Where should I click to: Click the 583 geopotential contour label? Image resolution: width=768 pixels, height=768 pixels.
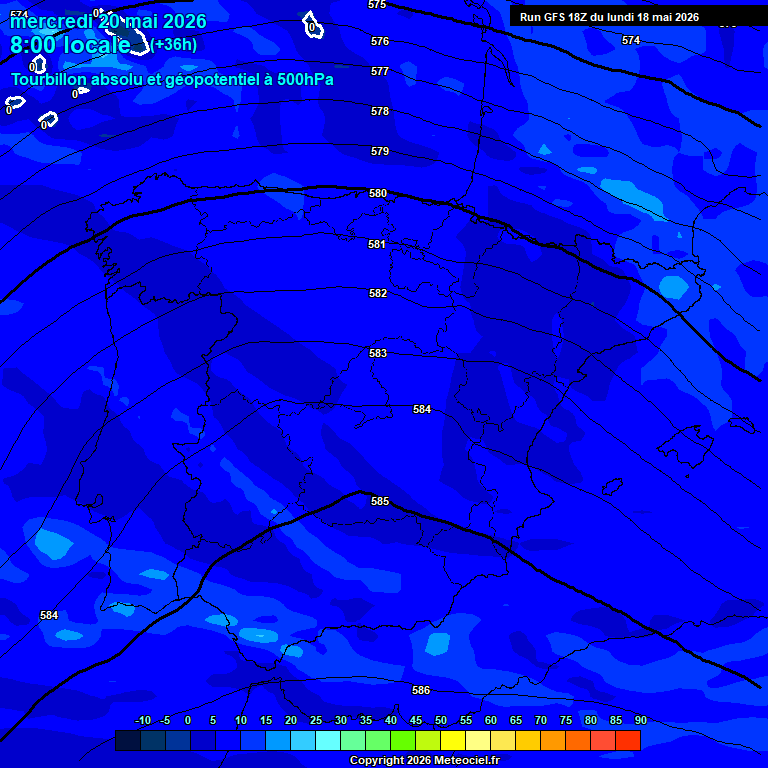pyautogui.click(x=378, y=353)
